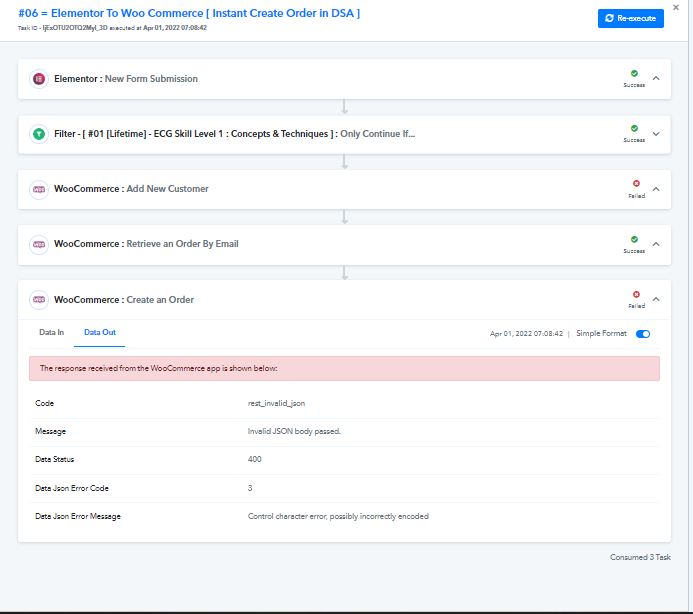Viewport: 693px width, 614px height.
Task: Collapse the Elementor New Form Submission step
Action: tap(656, 78)
